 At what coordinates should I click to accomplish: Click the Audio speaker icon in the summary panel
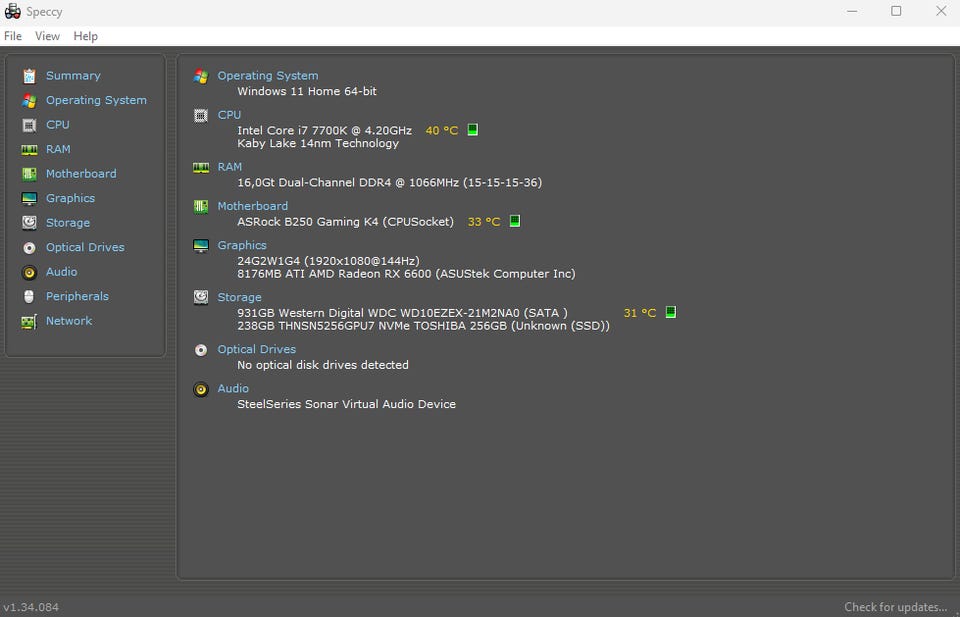(201, 389)
